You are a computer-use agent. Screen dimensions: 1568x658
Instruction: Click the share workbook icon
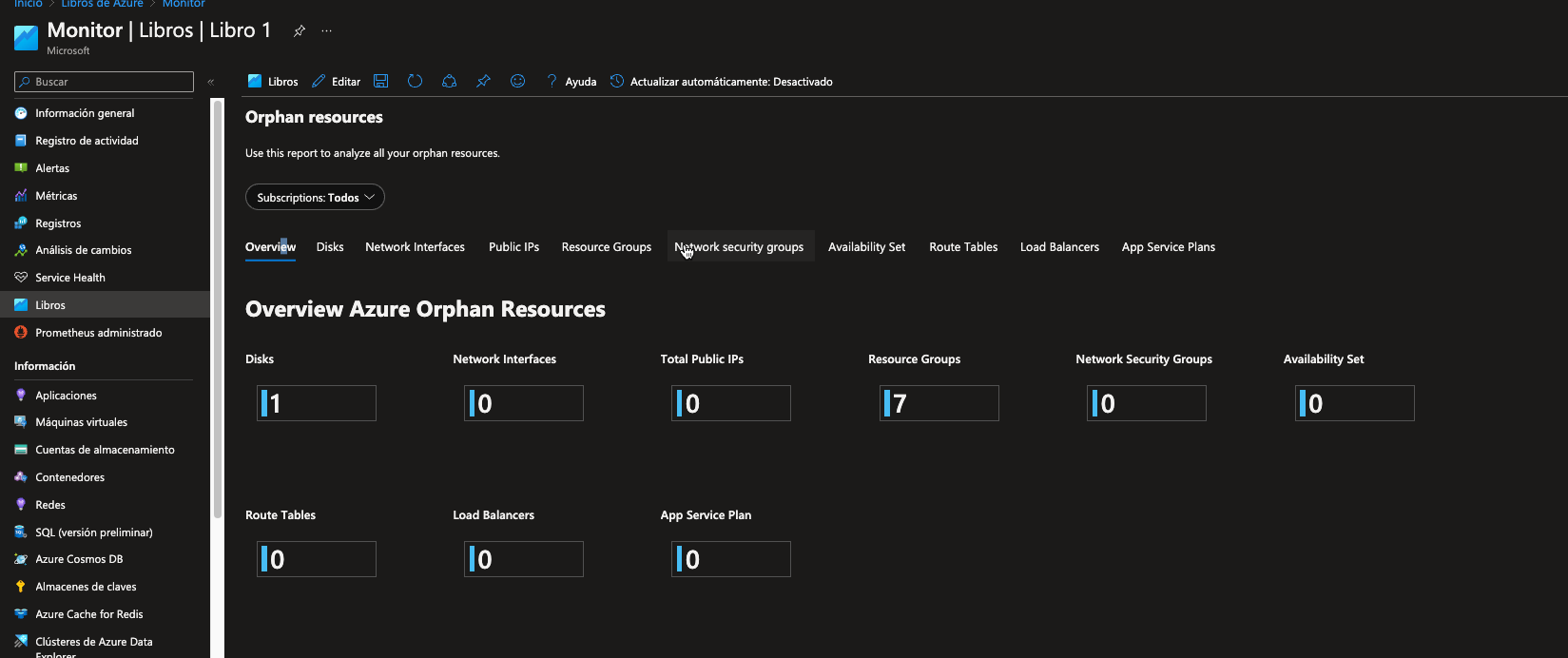[449, 82]
